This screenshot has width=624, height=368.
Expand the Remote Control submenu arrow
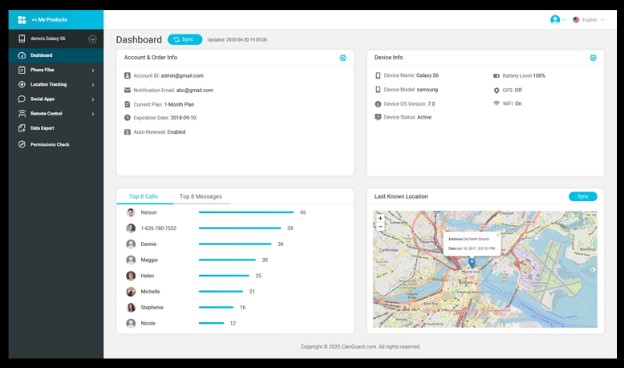[93, 114]
